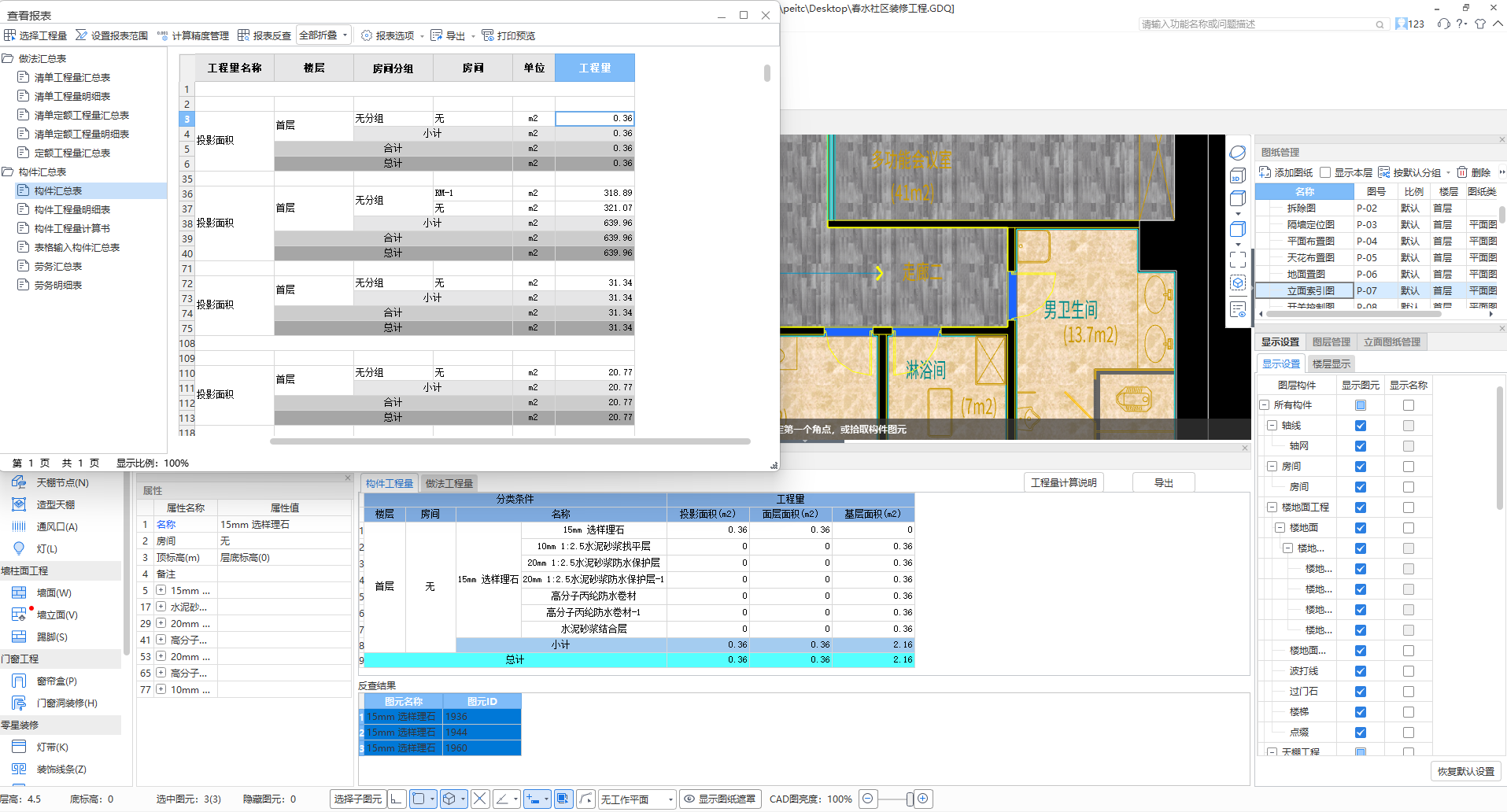The image size is (1507, 812).
Task: Open 按默认分组 dropdown arrow
Action: click(x=1448, y=173)
